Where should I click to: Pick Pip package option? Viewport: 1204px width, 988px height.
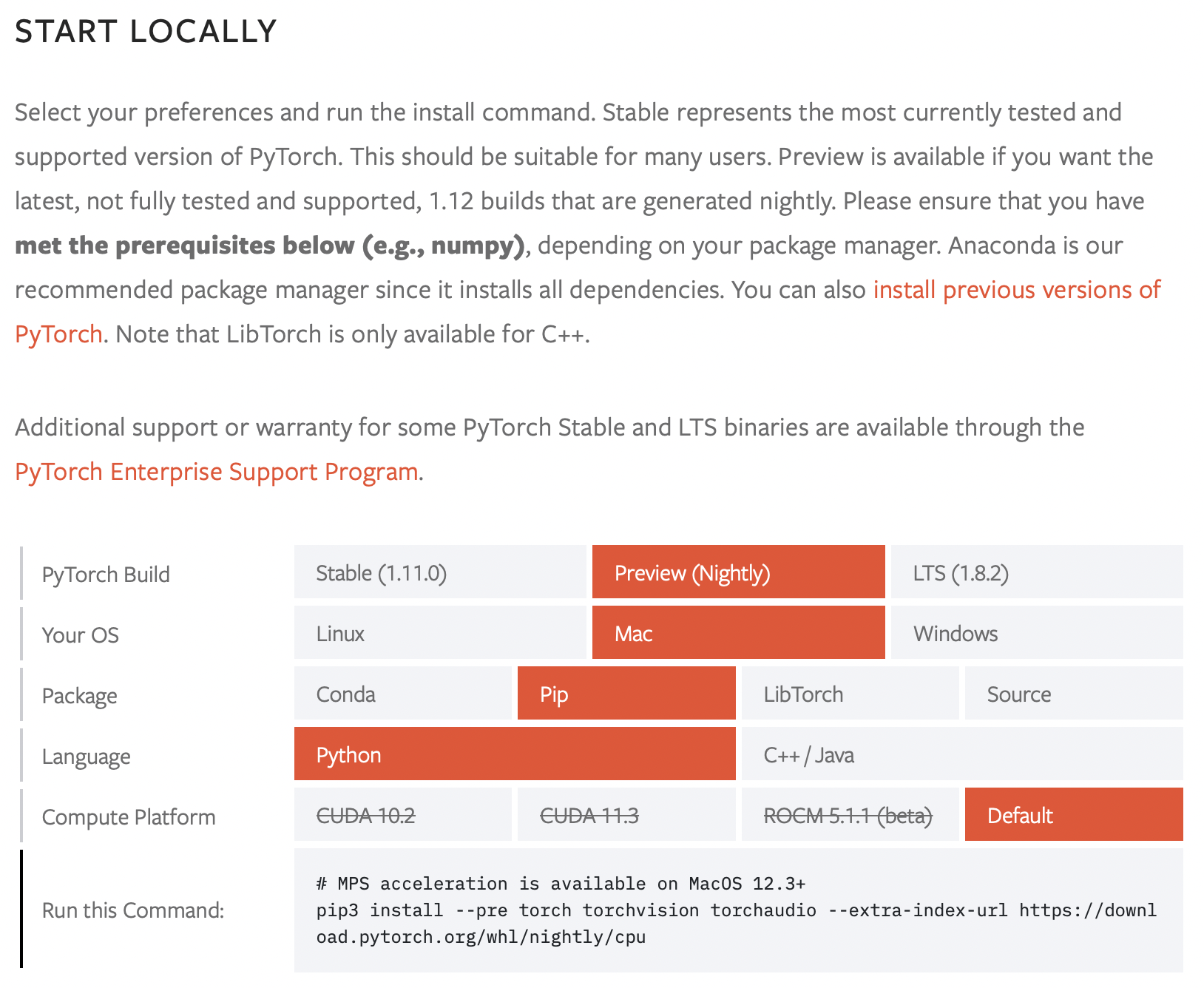(x=626, y=694)
